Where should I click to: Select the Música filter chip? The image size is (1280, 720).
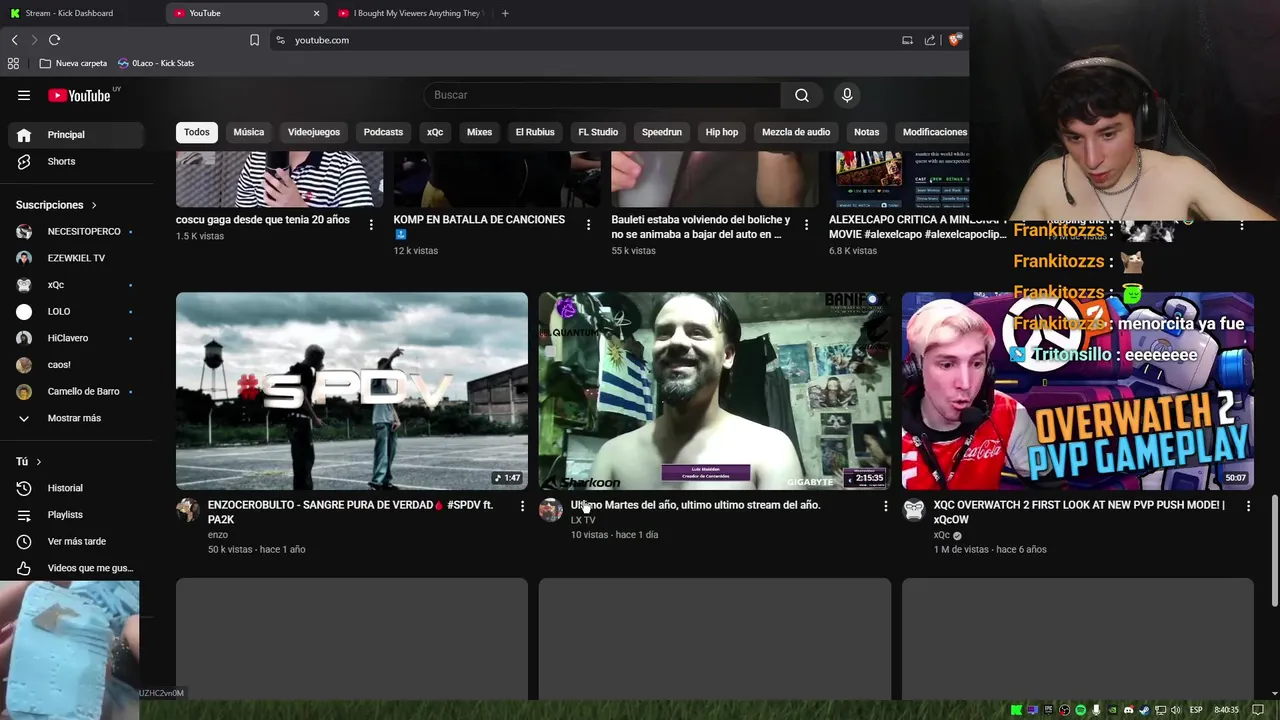[249, 132]
